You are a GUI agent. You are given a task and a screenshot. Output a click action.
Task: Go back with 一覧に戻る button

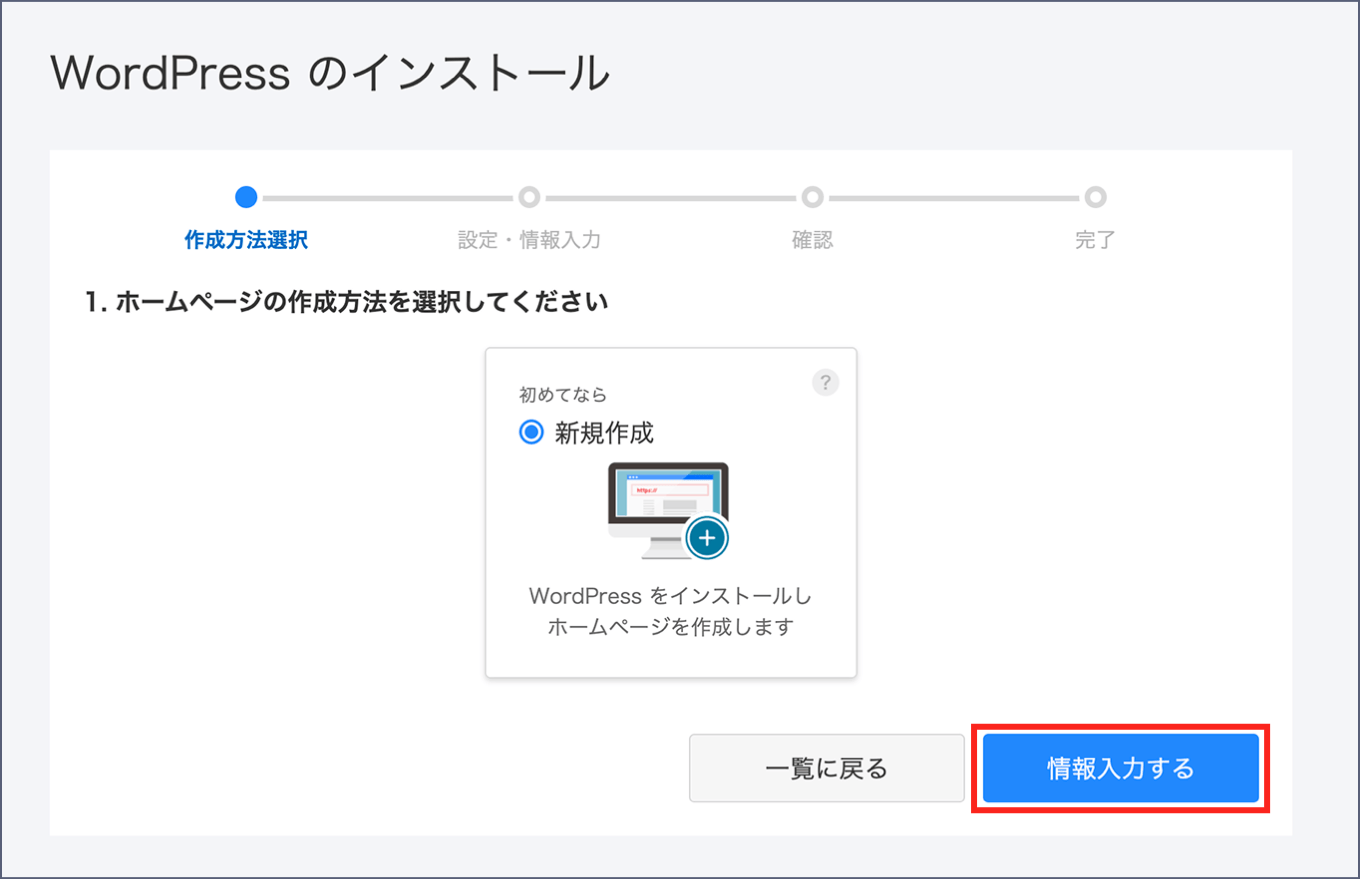click(x=826, y=768)
